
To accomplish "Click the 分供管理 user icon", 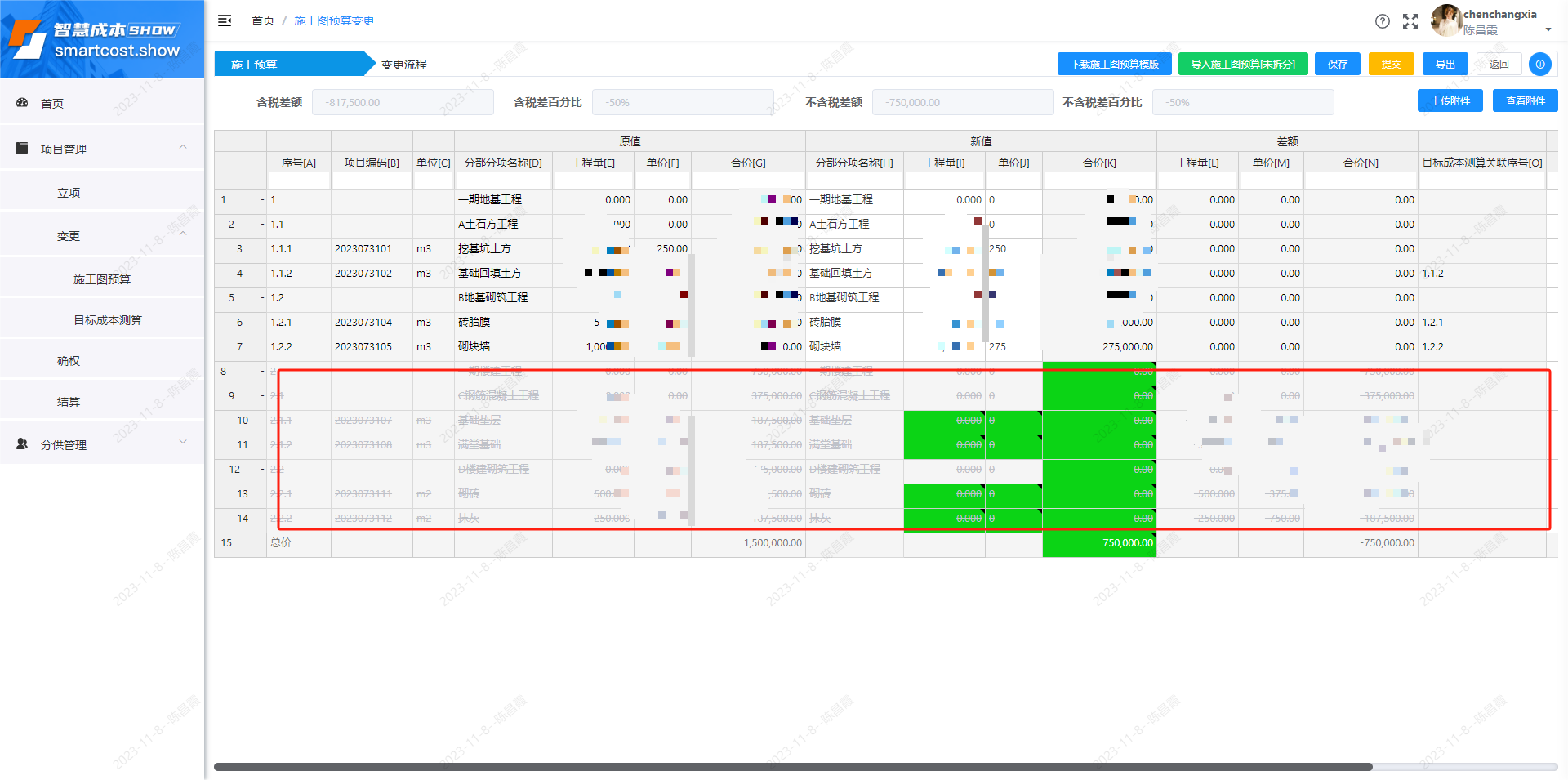I will click(x=23, y=444).
